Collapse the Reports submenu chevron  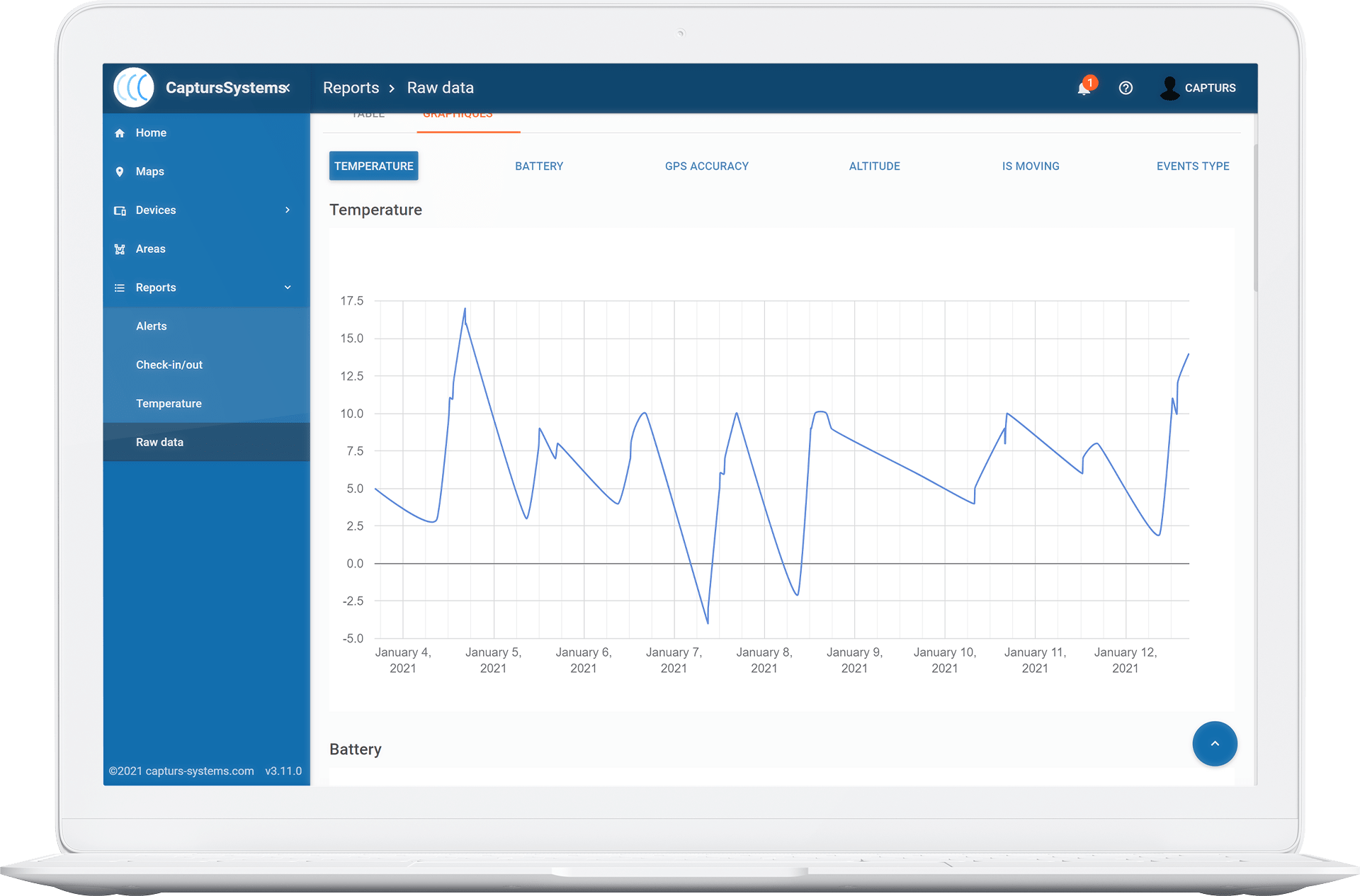pos(288,287)
